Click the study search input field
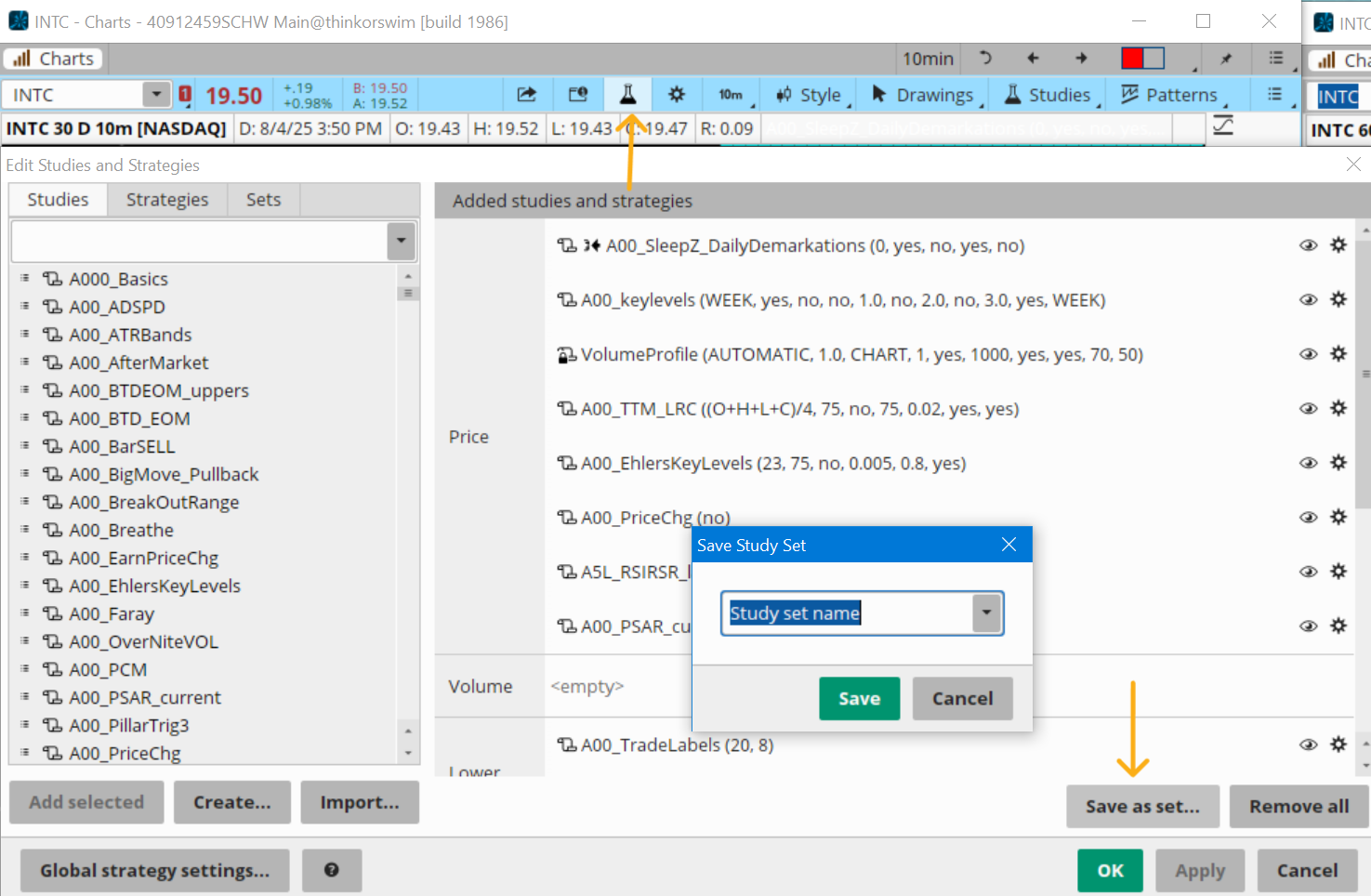Viewport: 1371px width, 896px height. [x=199, y=241]
